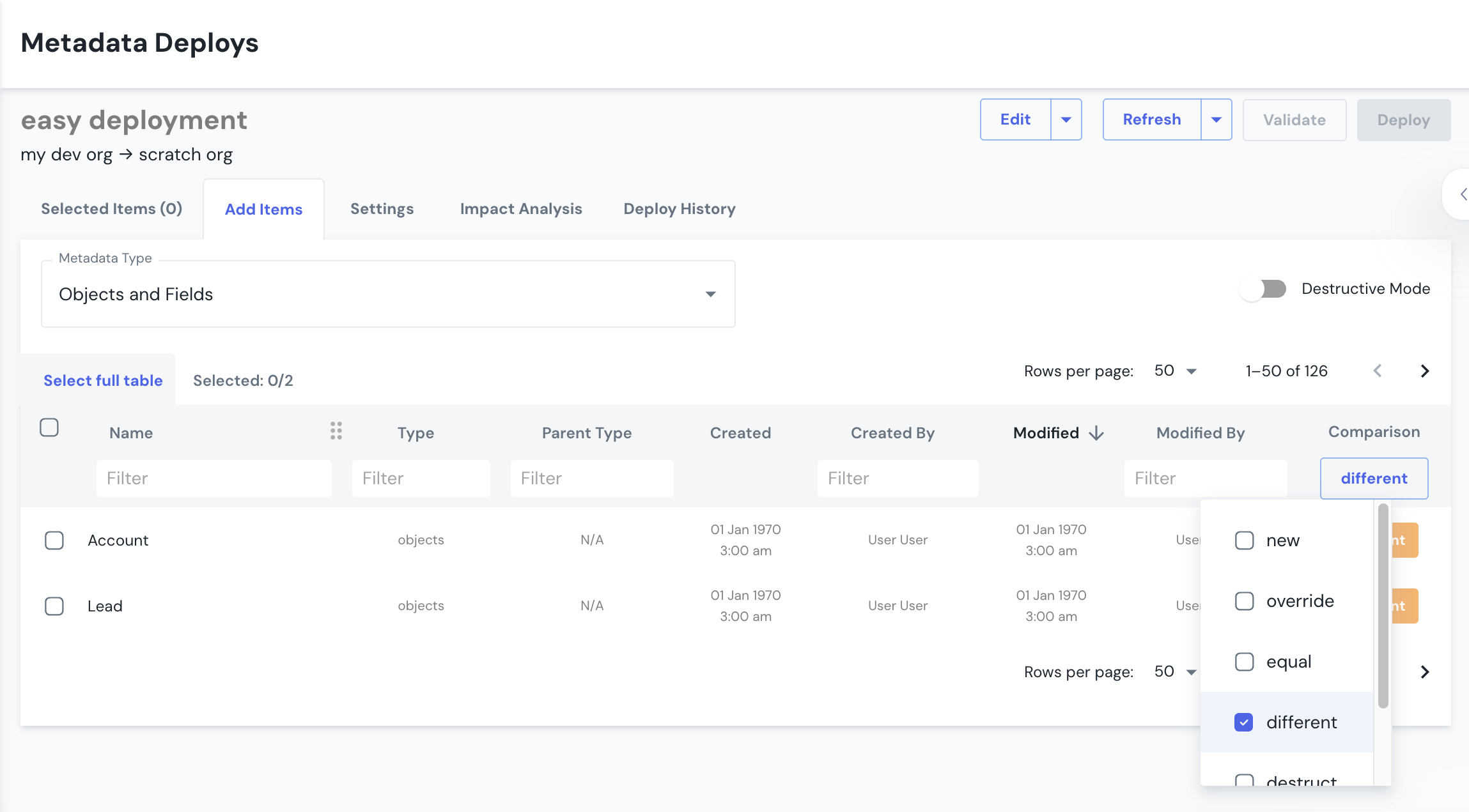This screenshot has height=812, width=1469.
Task: Check the new comparison option
Action: point(1243,540)
